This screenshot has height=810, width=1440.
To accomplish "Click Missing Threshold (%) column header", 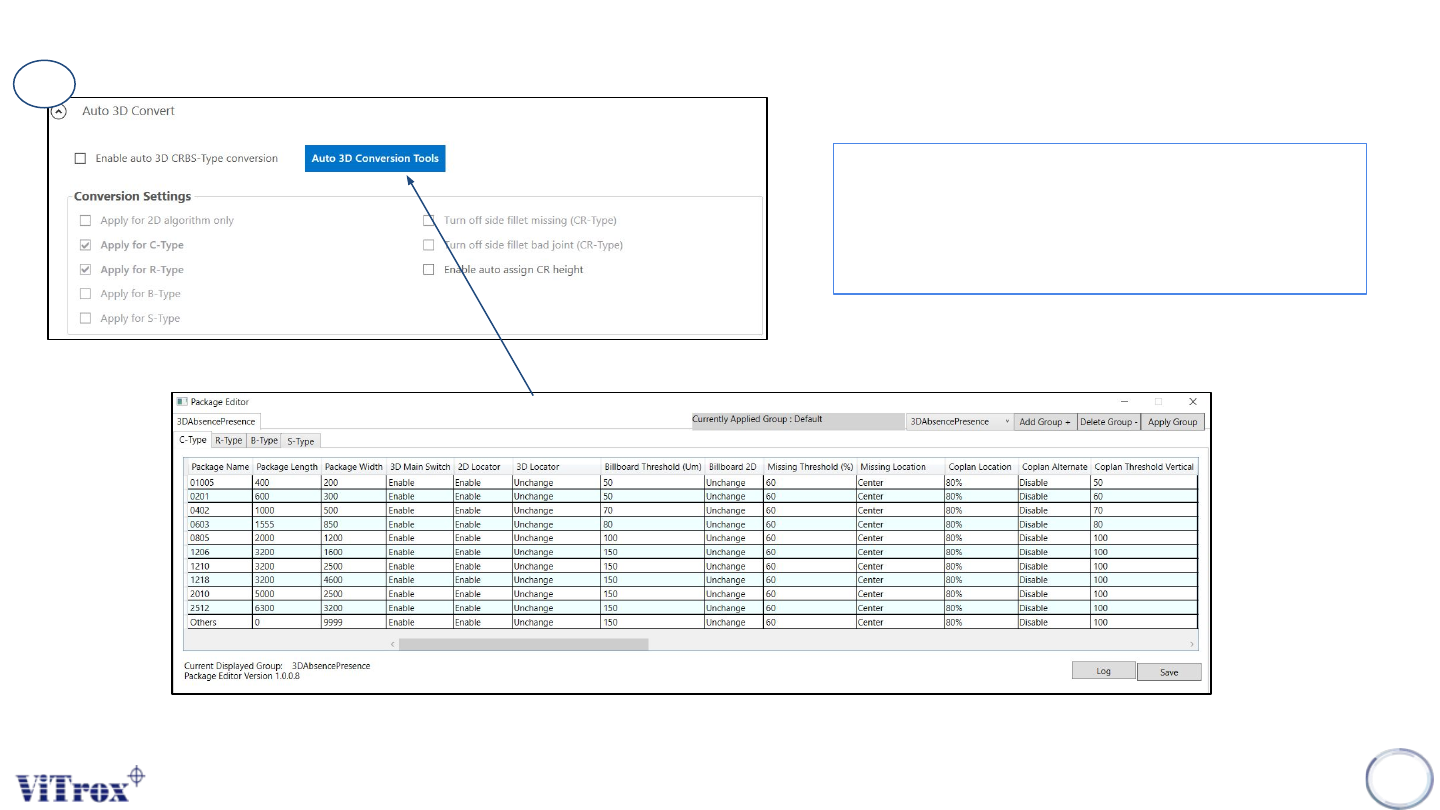I will click(811, 467).
